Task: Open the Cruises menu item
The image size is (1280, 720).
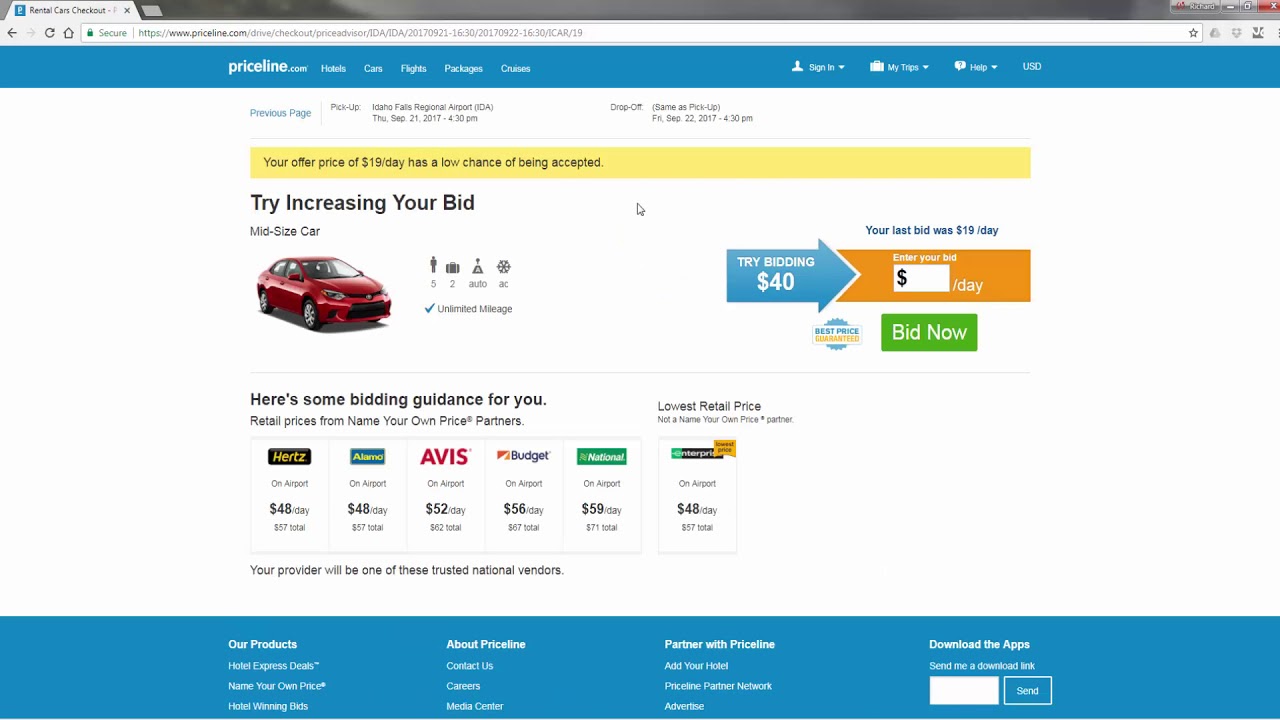Action: [x=515, y=69]
